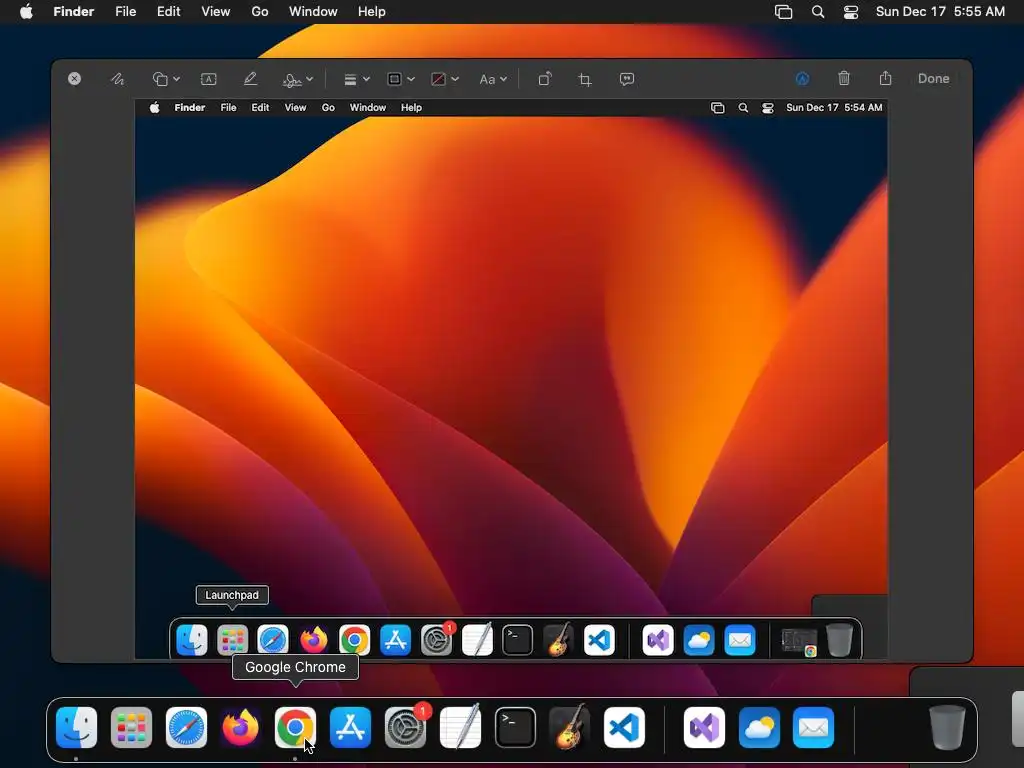The image size is (1024, 768).
Task: Open Mail from the Dock
Action: pyautogui.click(x=813, y=728)
